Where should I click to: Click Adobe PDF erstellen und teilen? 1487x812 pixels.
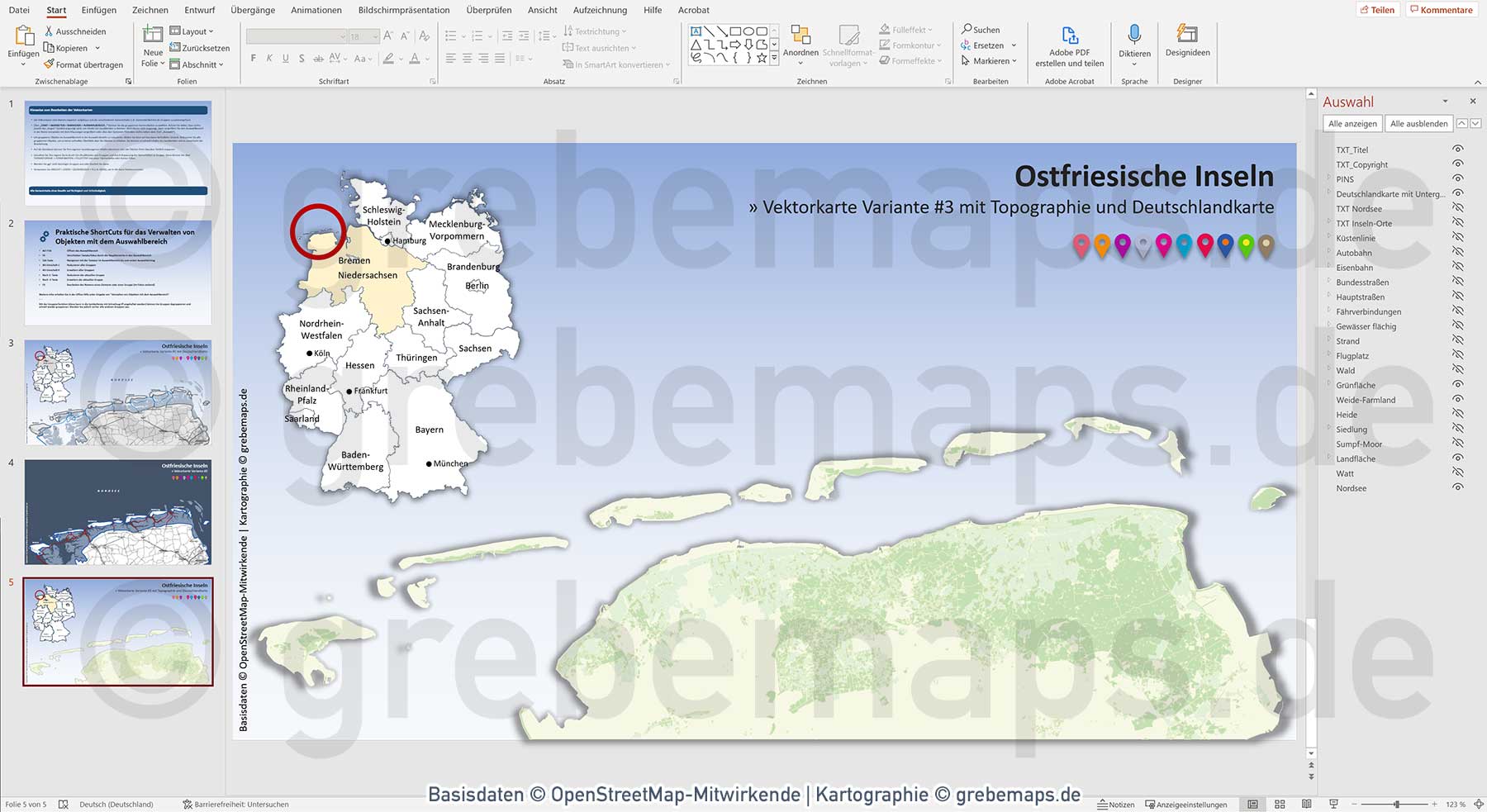tap(1069, 45)
